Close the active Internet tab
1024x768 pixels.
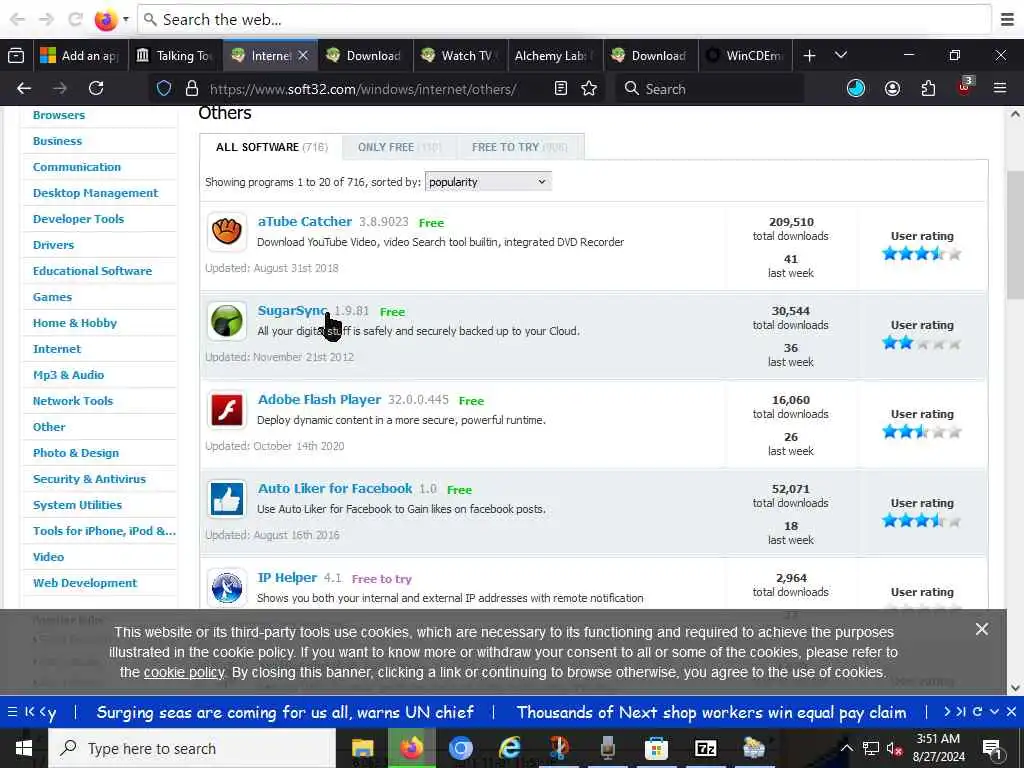pyautogui.click(x=303, y=56)
